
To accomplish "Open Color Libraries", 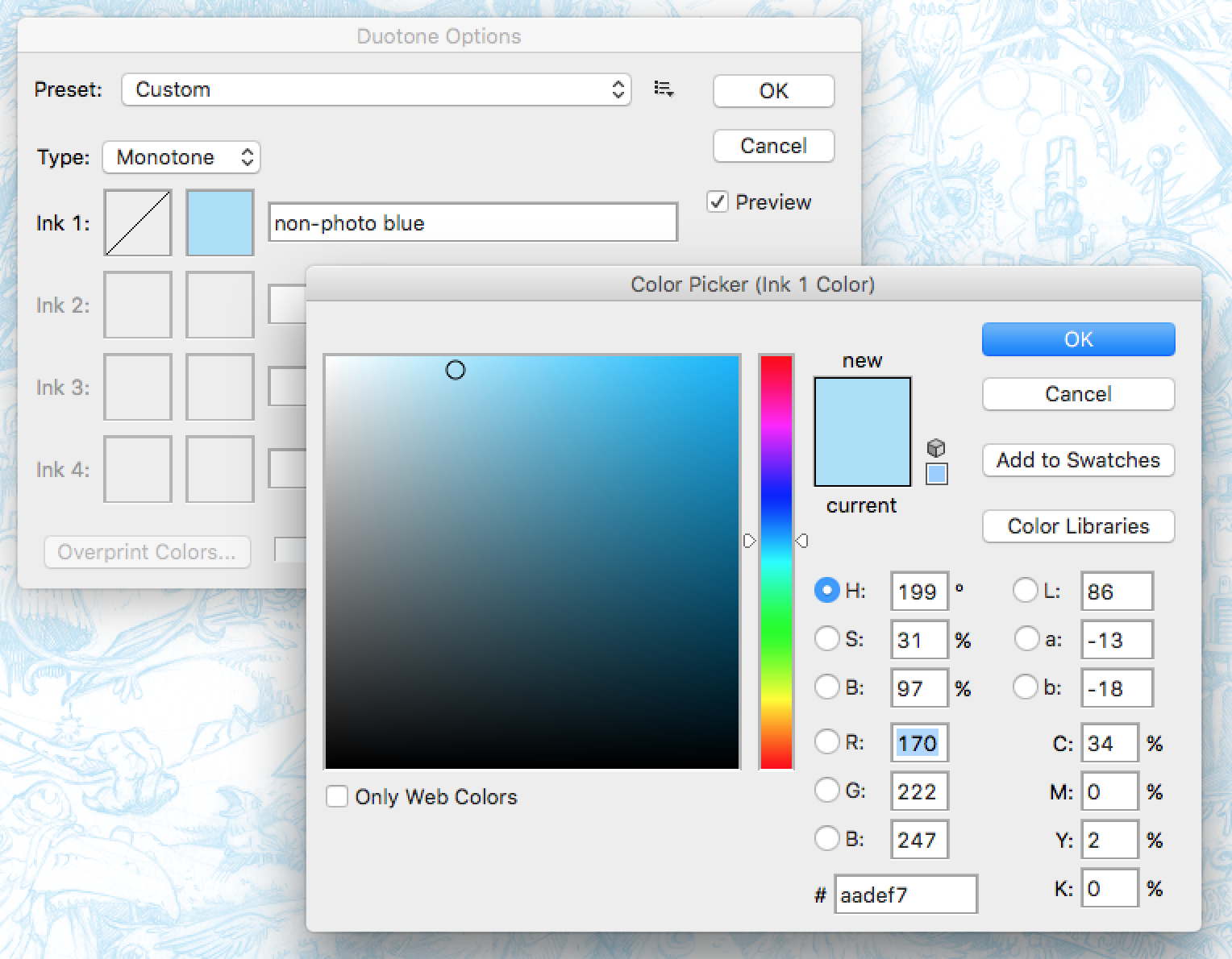I will point(1078,526).
